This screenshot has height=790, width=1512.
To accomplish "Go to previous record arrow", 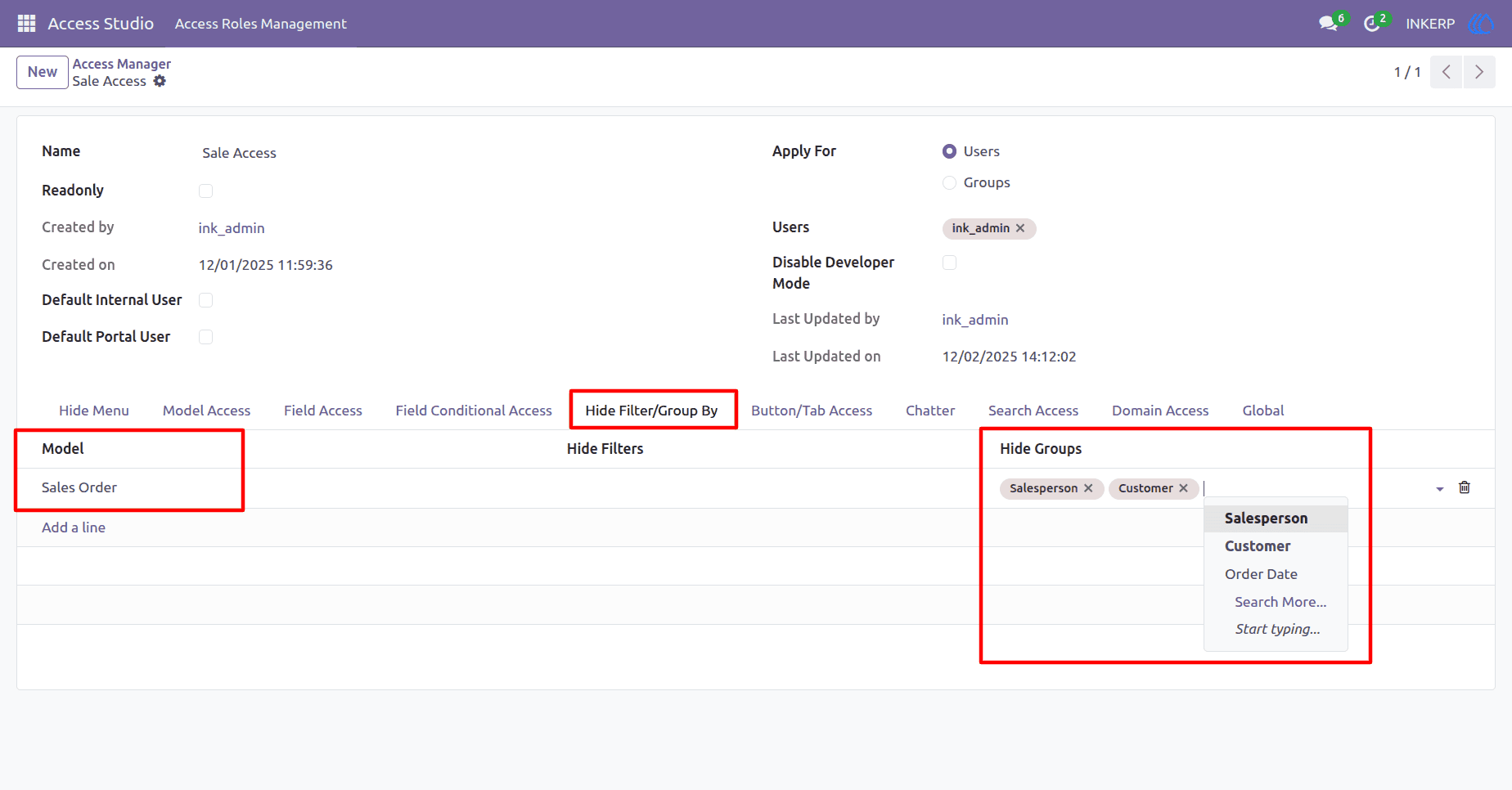I will coord(1447,72).
